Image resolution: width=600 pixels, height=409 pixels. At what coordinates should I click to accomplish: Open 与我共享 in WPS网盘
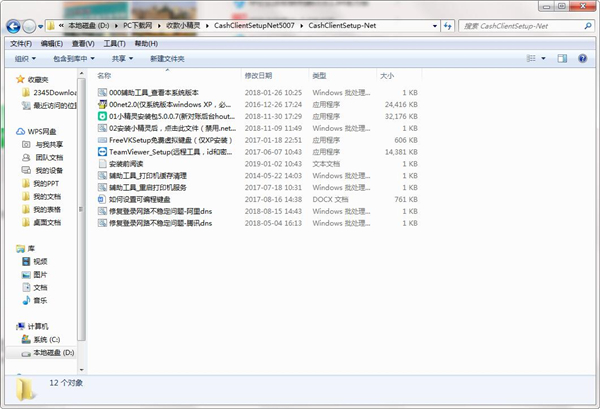click(x=42, y=144)
